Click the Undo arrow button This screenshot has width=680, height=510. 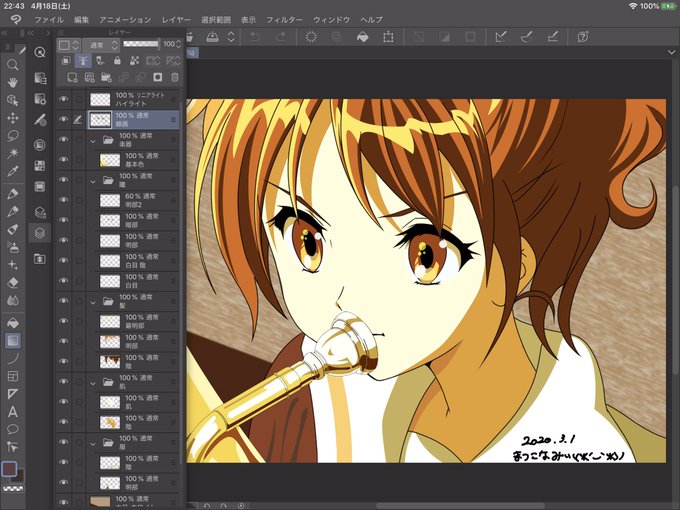[x=255, y=37]
